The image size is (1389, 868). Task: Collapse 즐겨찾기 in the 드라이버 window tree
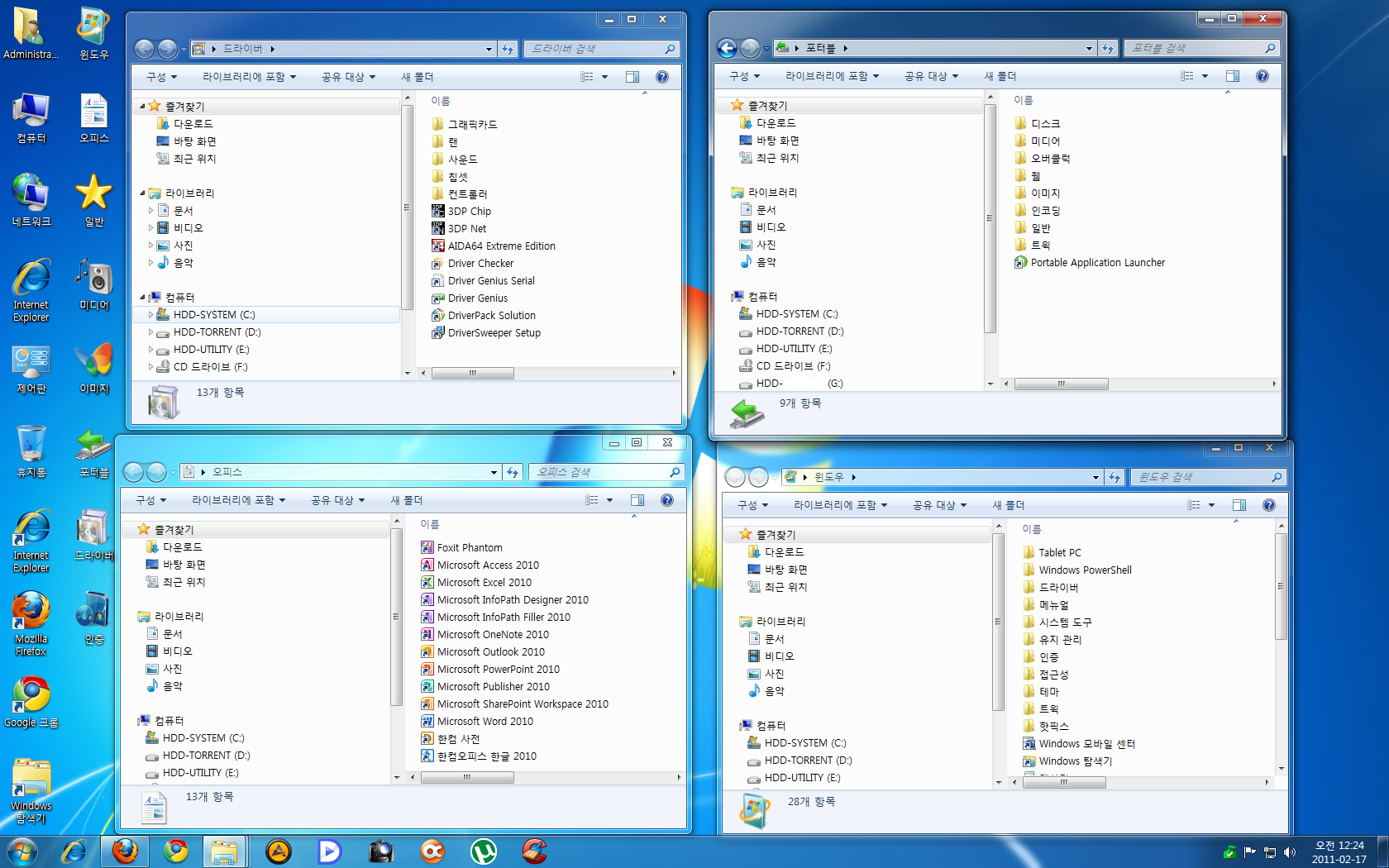coord(142,107)
